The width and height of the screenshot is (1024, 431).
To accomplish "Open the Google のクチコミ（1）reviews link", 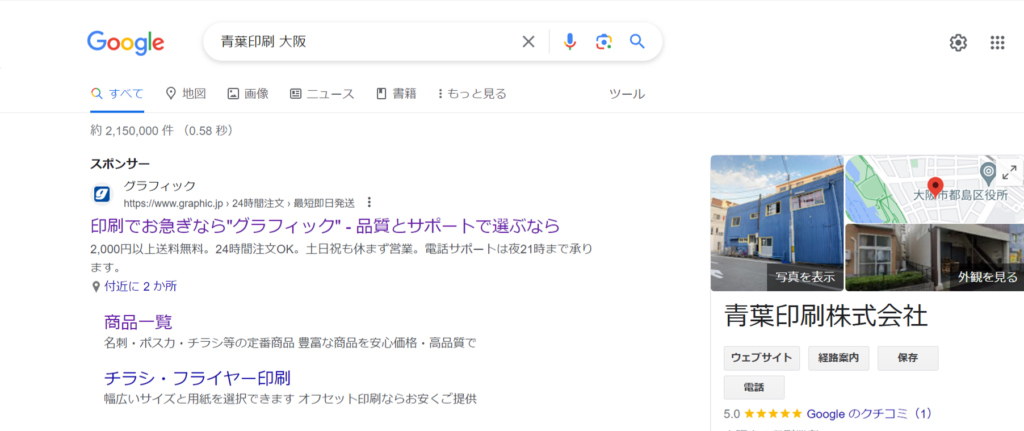I will click(869, 414).
